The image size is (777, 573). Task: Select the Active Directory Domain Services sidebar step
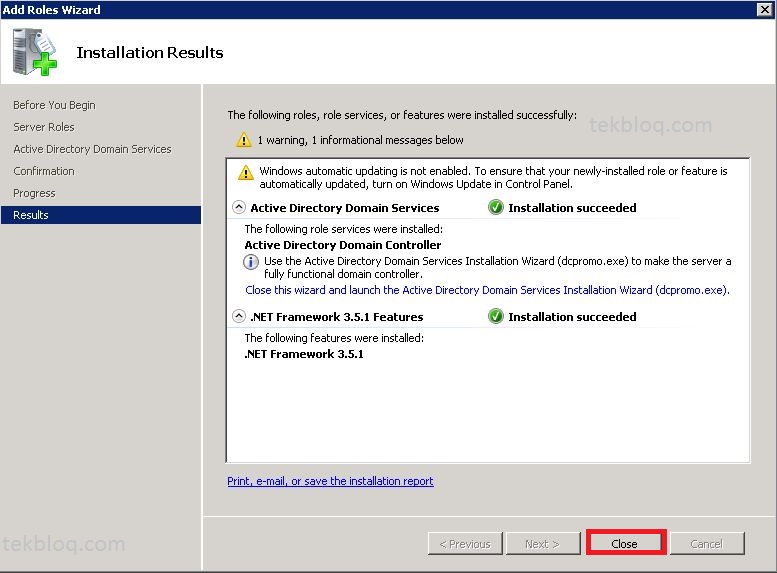pyautogui.click(x=92, y=149)
